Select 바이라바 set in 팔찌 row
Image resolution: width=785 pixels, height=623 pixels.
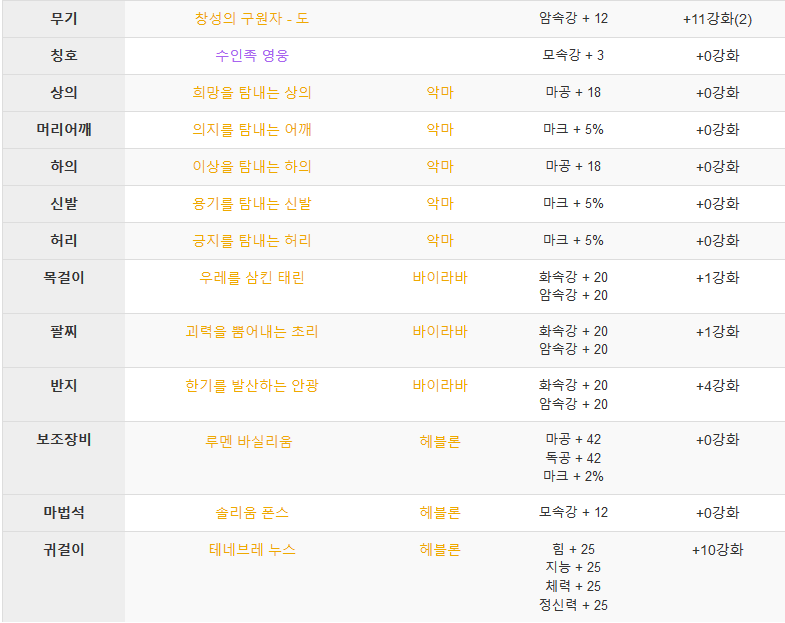[x=440, y=332]
